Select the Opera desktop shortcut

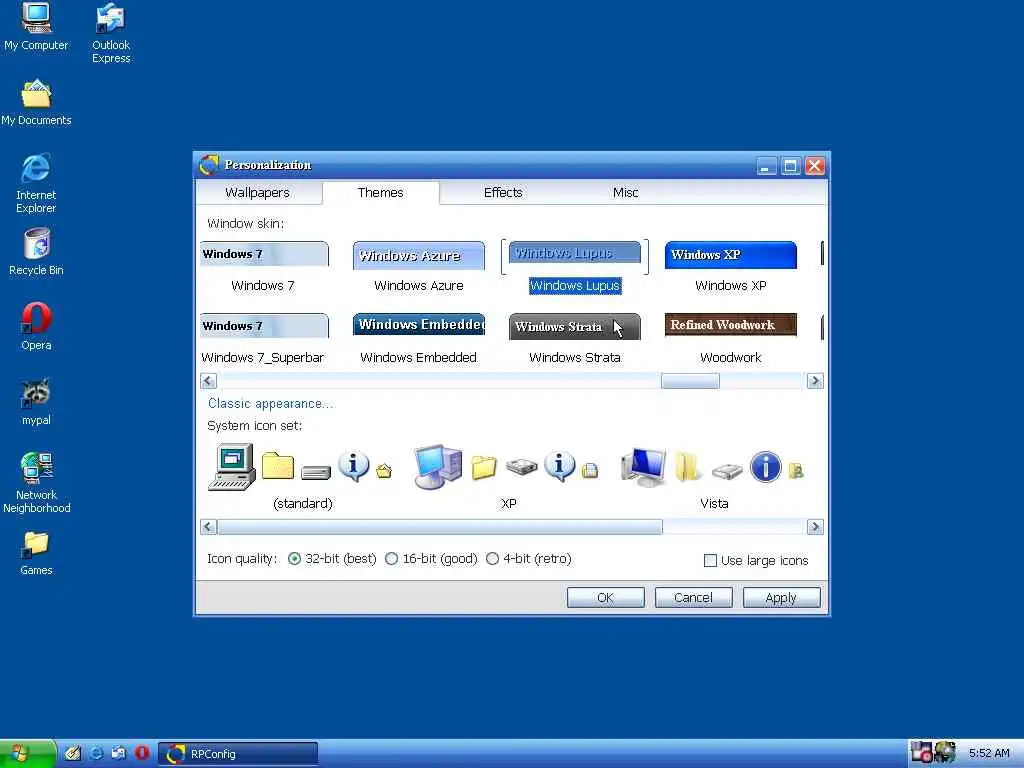tap(37, 327)
